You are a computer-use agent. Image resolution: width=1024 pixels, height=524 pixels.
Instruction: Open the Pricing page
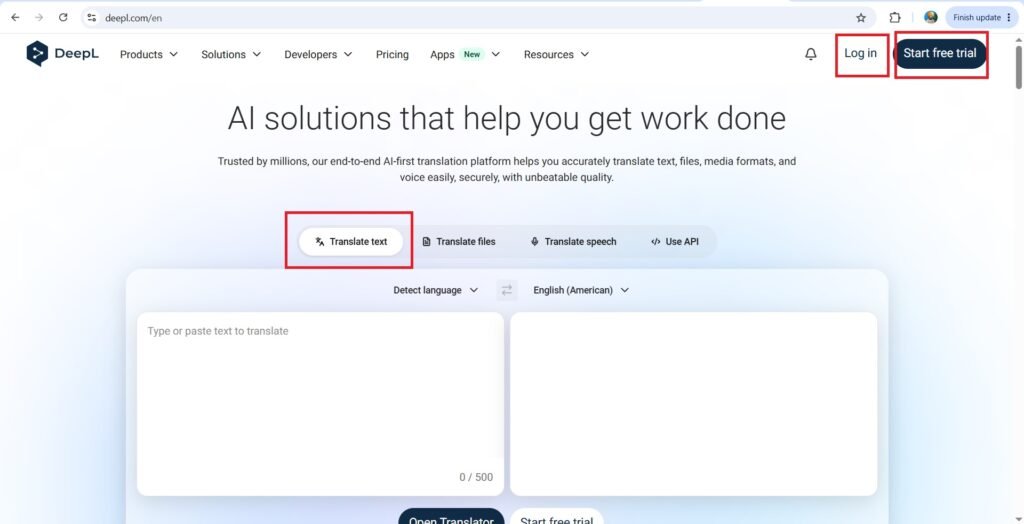(392, 55)
